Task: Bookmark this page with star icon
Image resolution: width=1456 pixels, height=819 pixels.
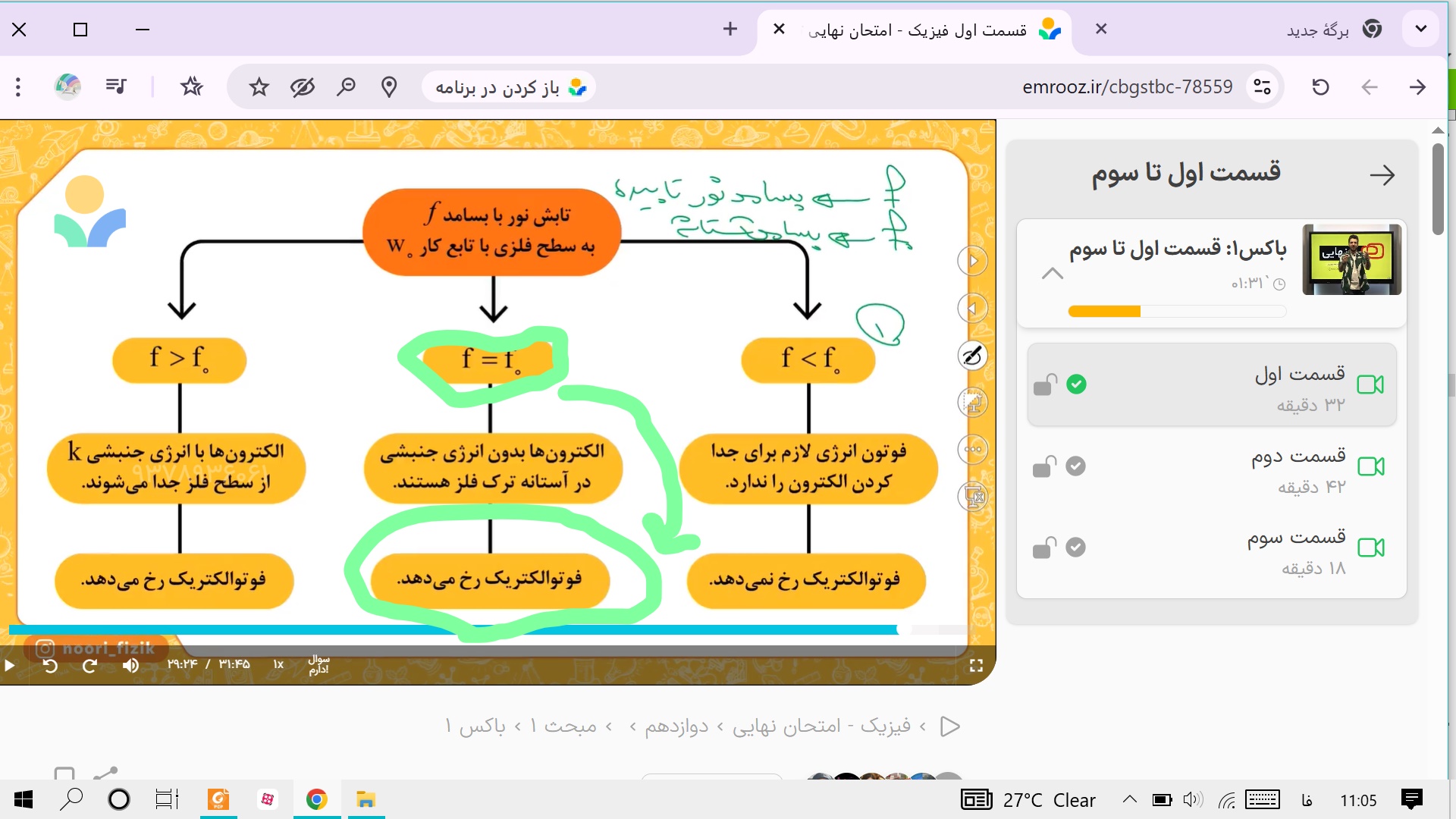Action: click(x=259, y=87)
